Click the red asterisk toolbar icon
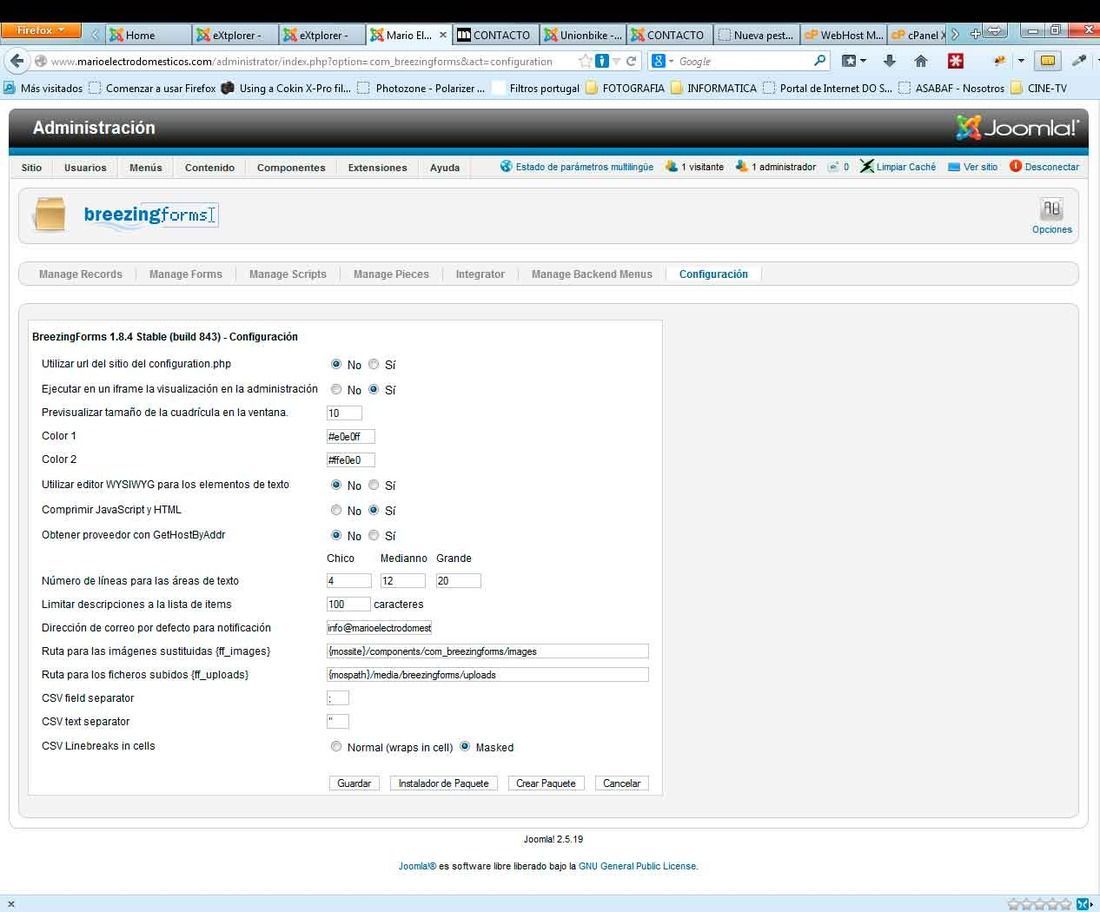Viewport: 1100px width, 912px height. point(955,61)
